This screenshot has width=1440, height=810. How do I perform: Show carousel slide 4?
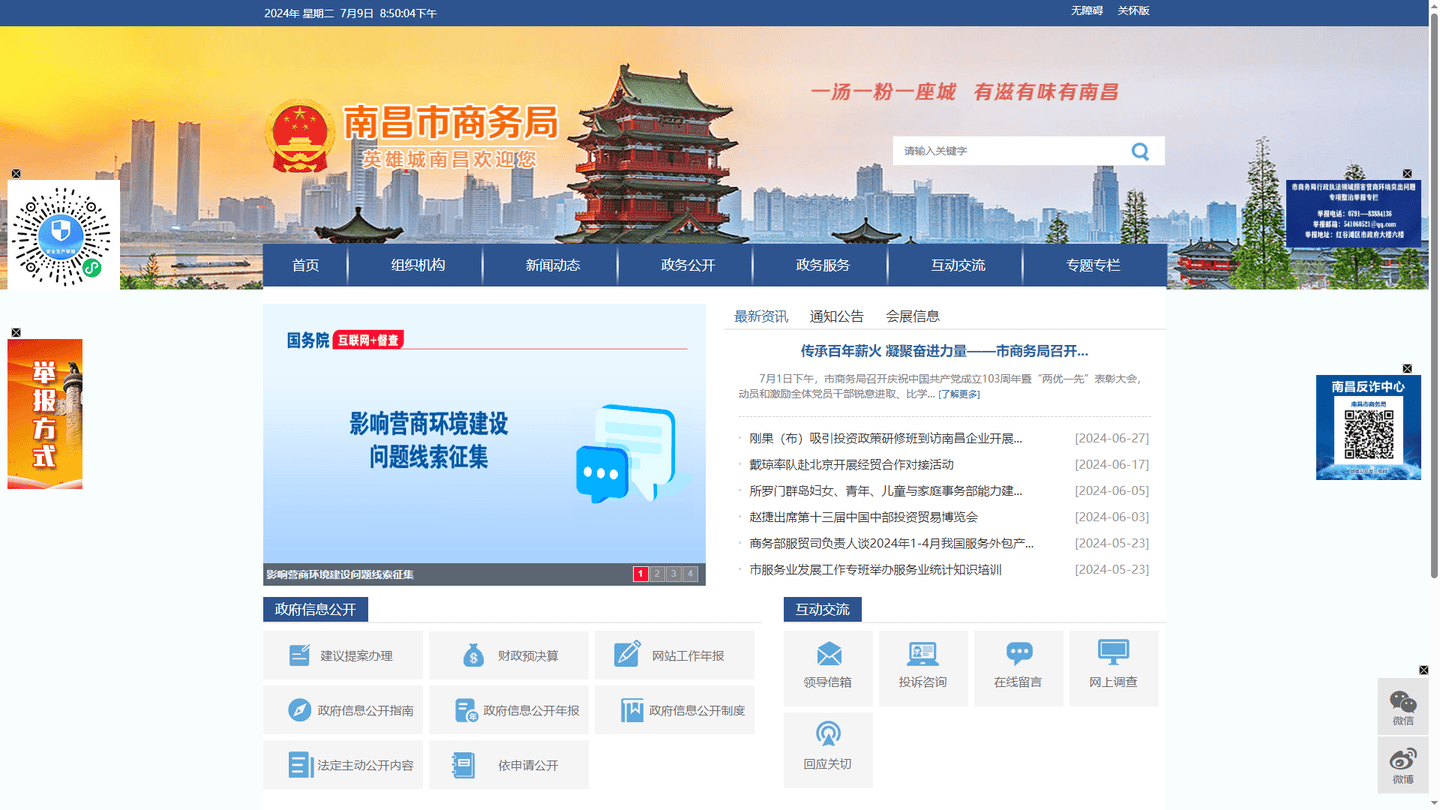[x=690, y=574]
